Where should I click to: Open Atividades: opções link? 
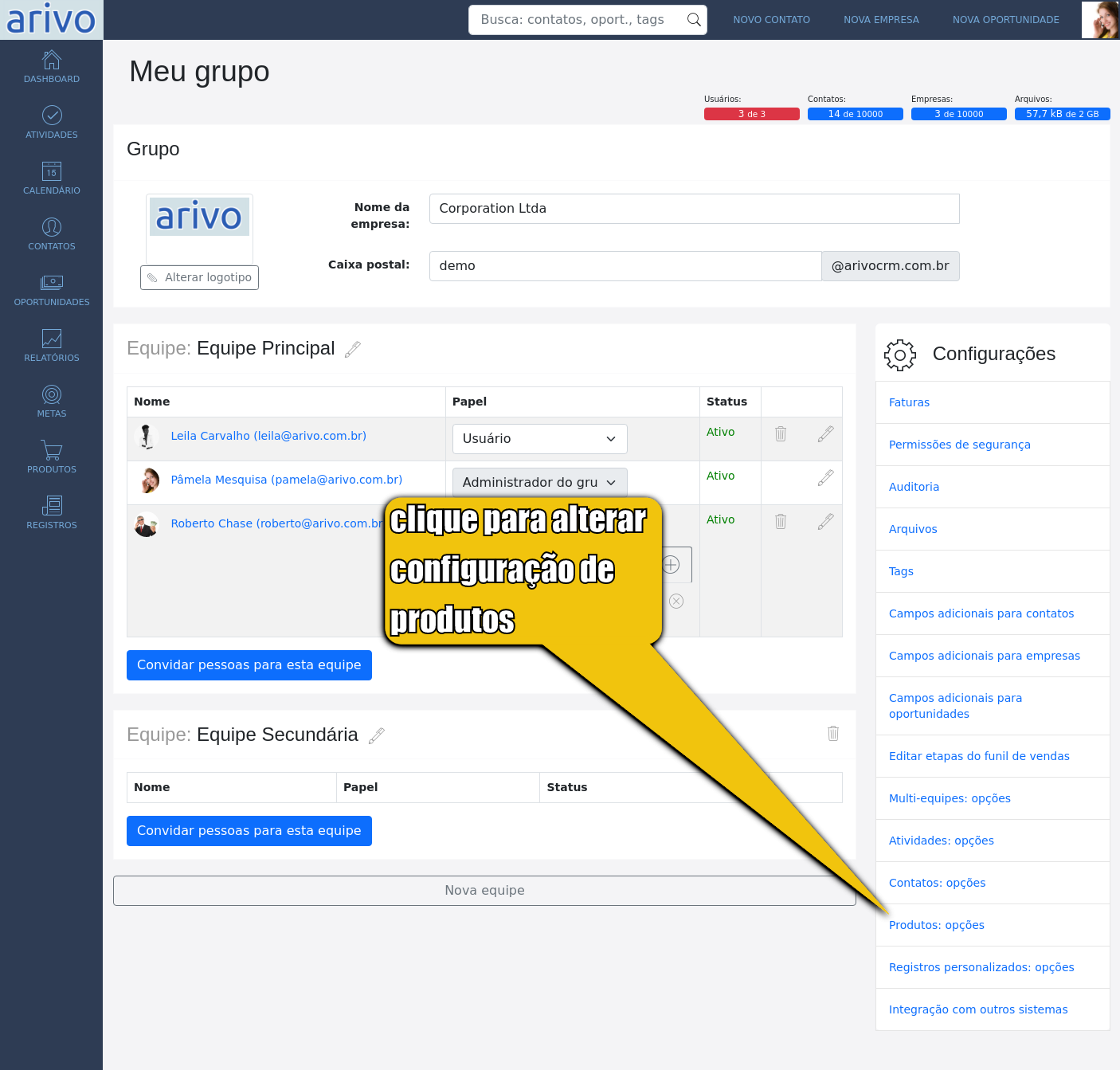pyautogui.click(x=942, y=841)
